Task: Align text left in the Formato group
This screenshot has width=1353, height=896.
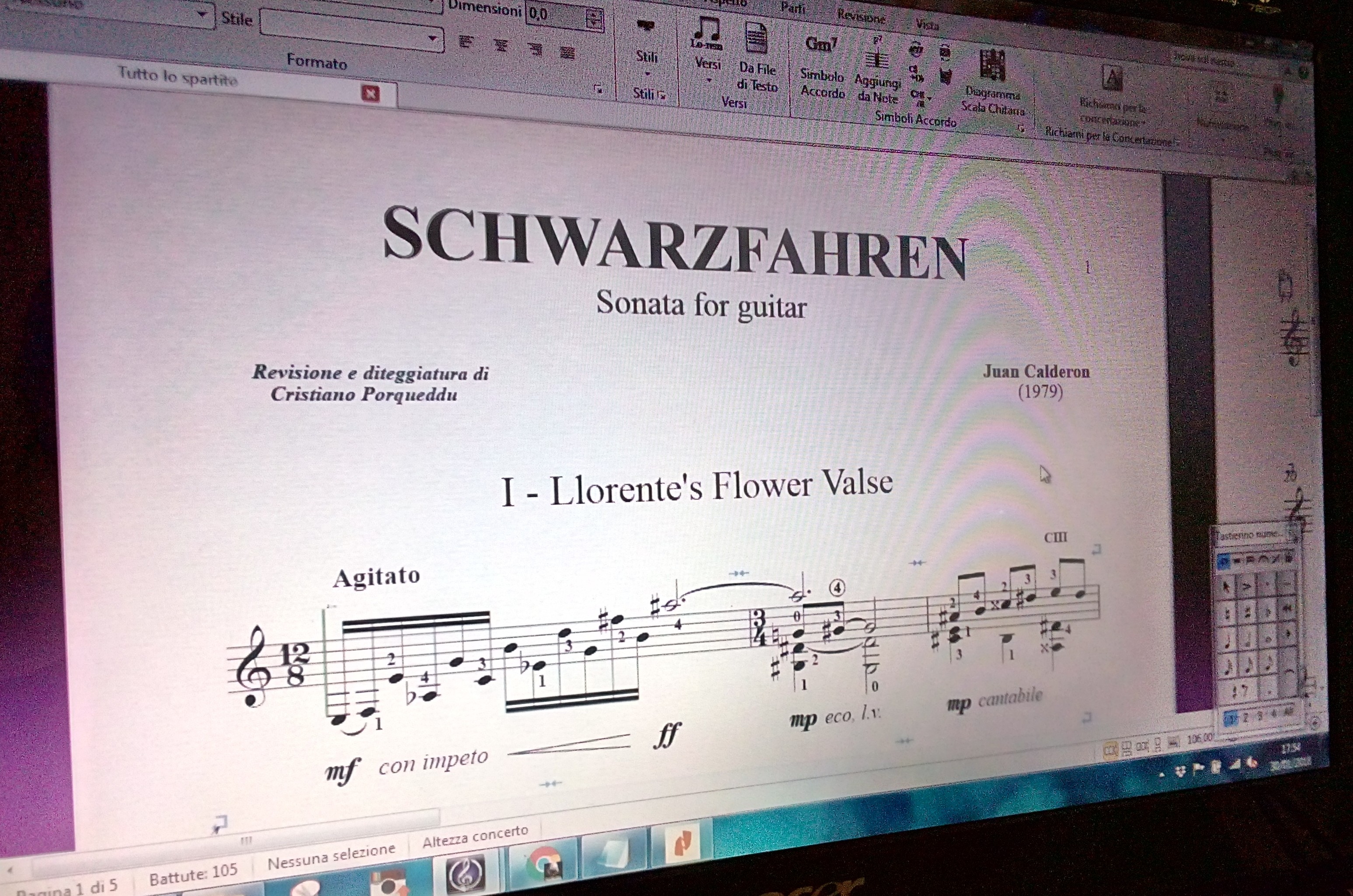Action: [x=467, y=42]
